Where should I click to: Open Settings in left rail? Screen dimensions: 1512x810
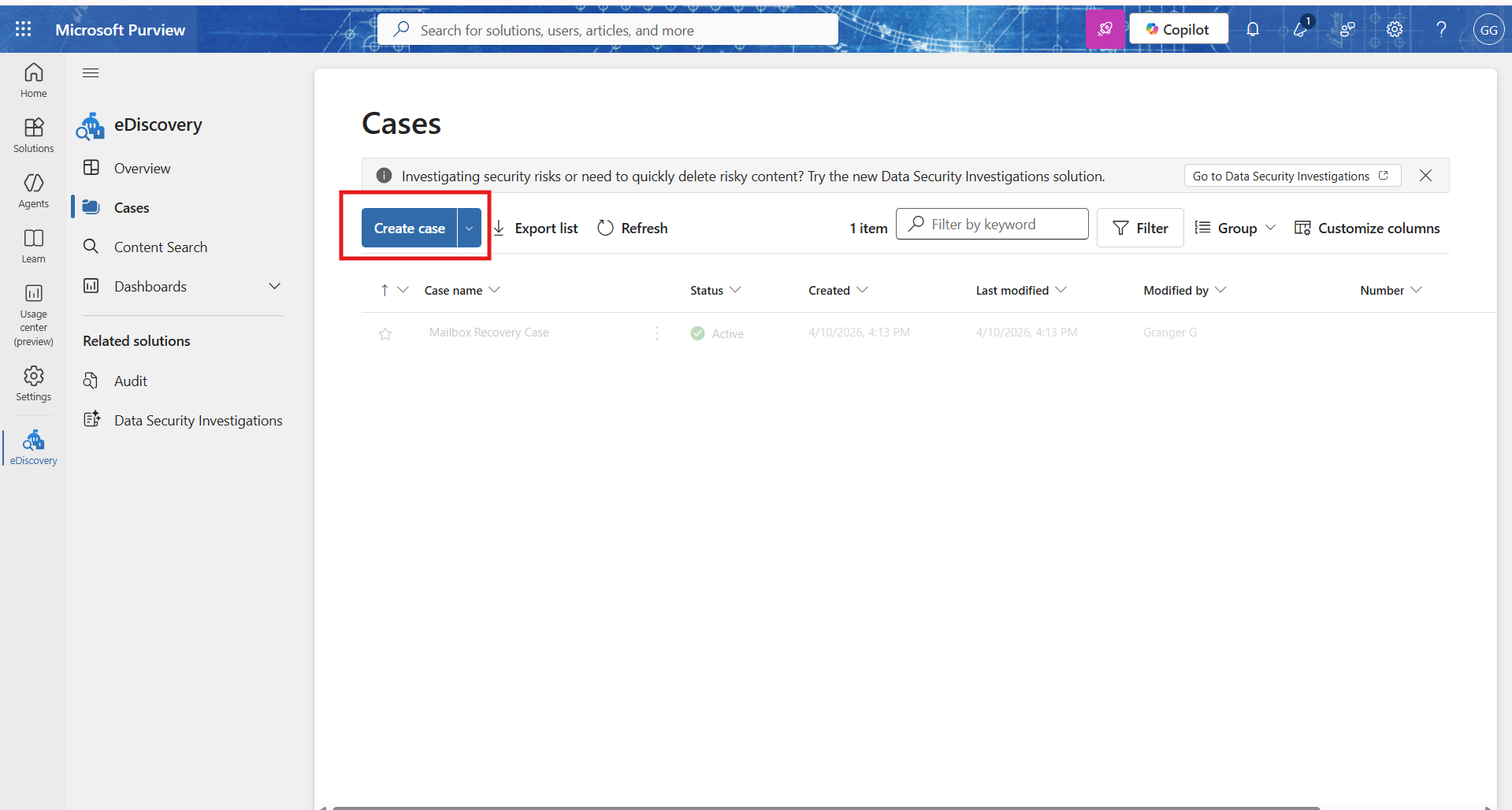(x=33, y=384)
